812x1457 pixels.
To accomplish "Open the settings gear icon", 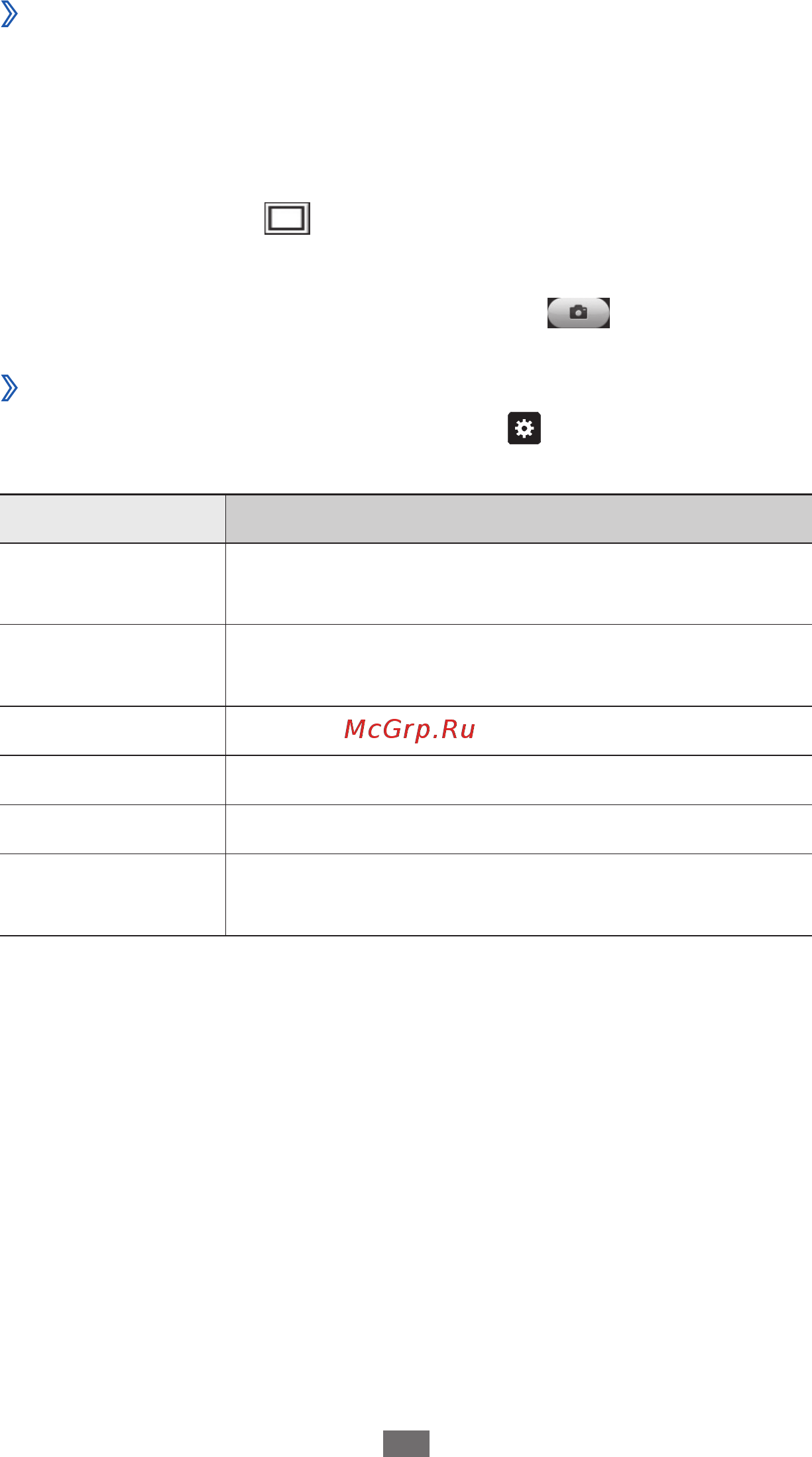I will click(x=524, y=428).
